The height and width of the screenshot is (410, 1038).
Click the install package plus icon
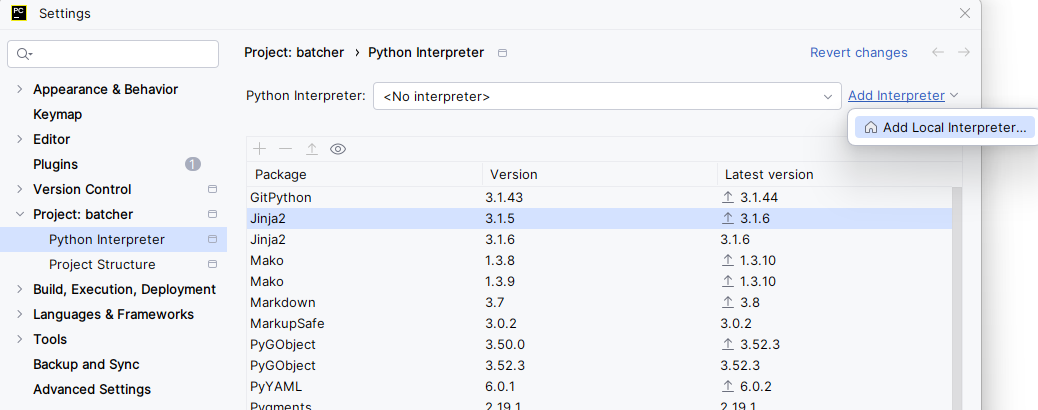260,149
